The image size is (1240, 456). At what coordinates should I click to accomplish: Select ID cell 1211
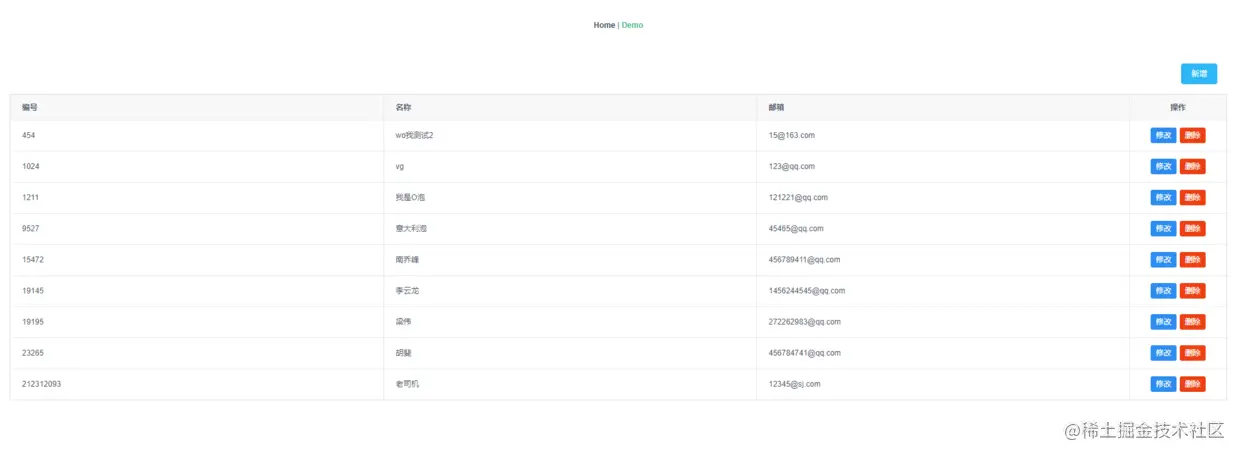197,197
